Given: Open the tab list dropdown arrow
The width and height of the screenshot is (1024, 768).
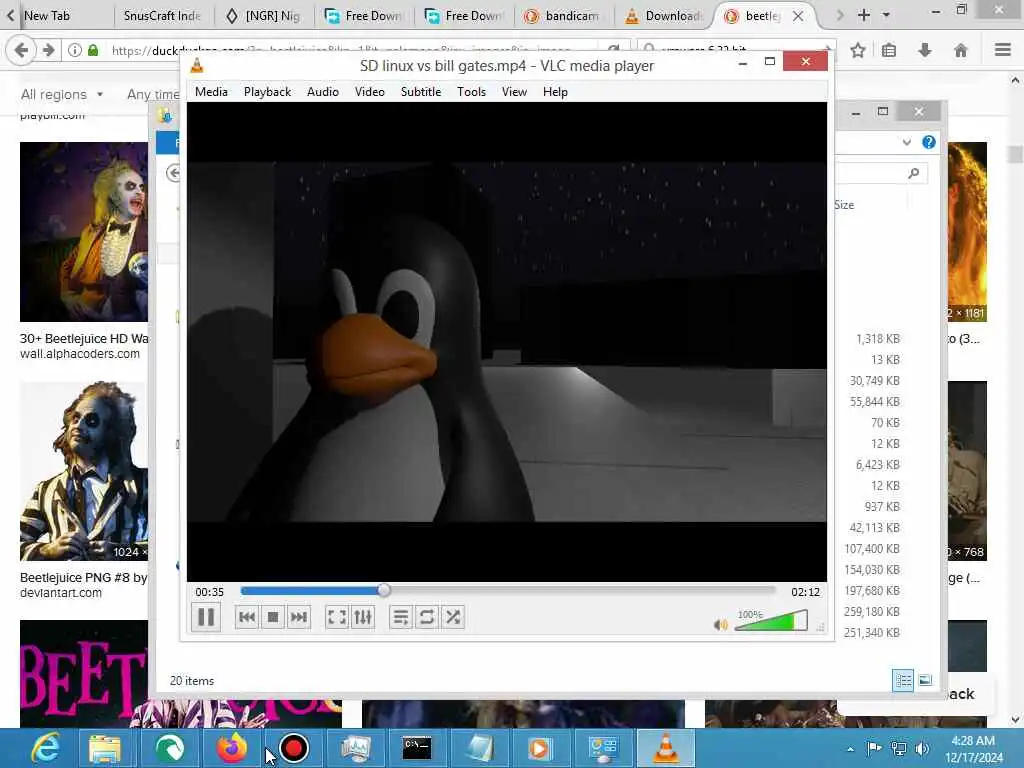Looking at the screenshot, I should point(886,15).
